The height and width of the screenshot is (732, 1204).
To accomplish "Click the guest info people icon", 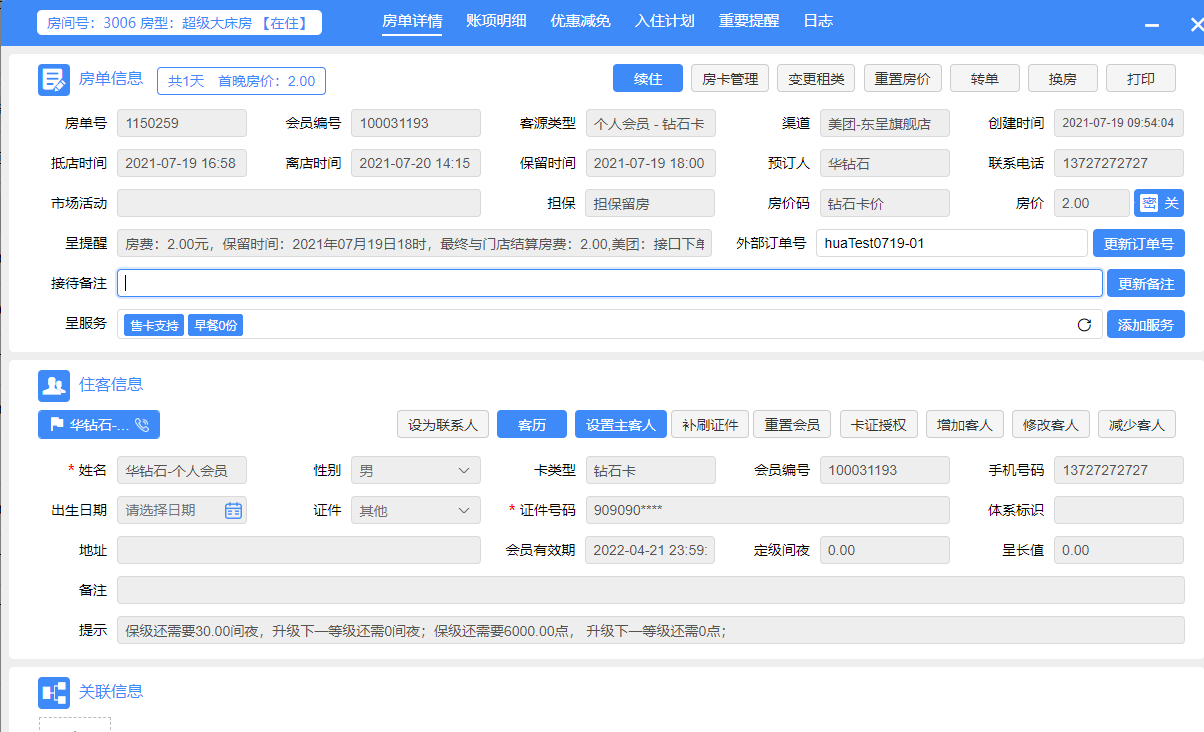I will (x=54, y=385).
